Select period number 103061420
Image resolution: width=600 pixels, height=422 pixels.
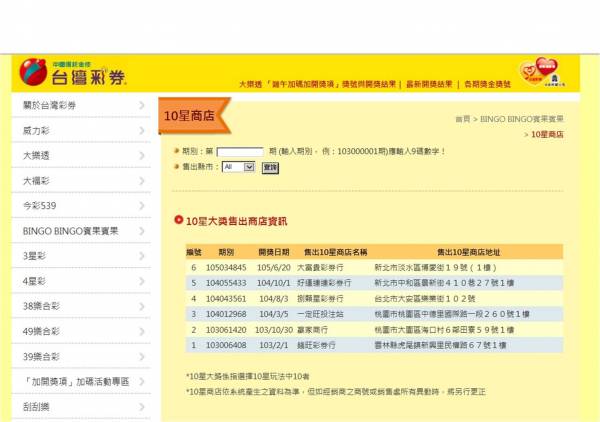[226, 330]
